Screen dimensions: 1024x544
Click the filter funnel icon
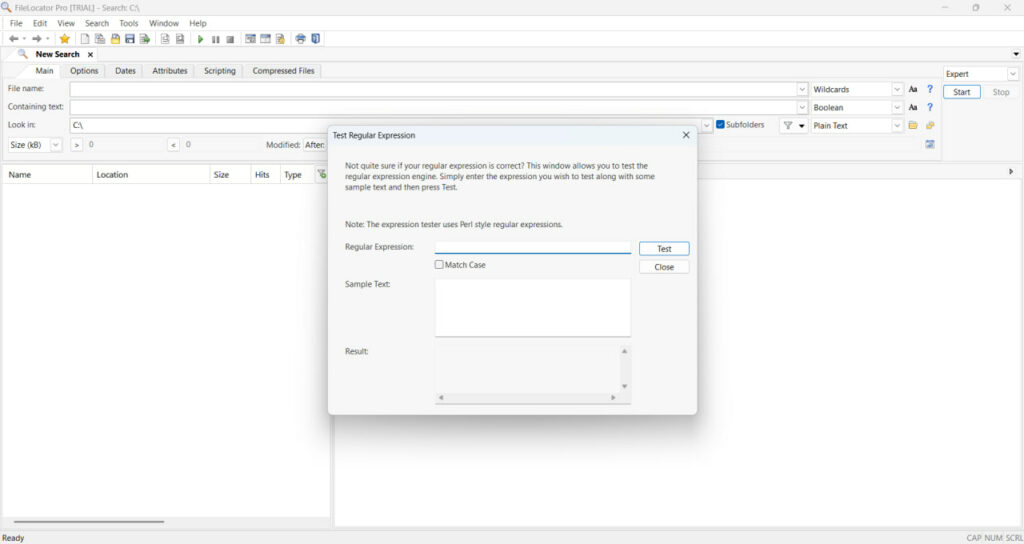point(788,125)
